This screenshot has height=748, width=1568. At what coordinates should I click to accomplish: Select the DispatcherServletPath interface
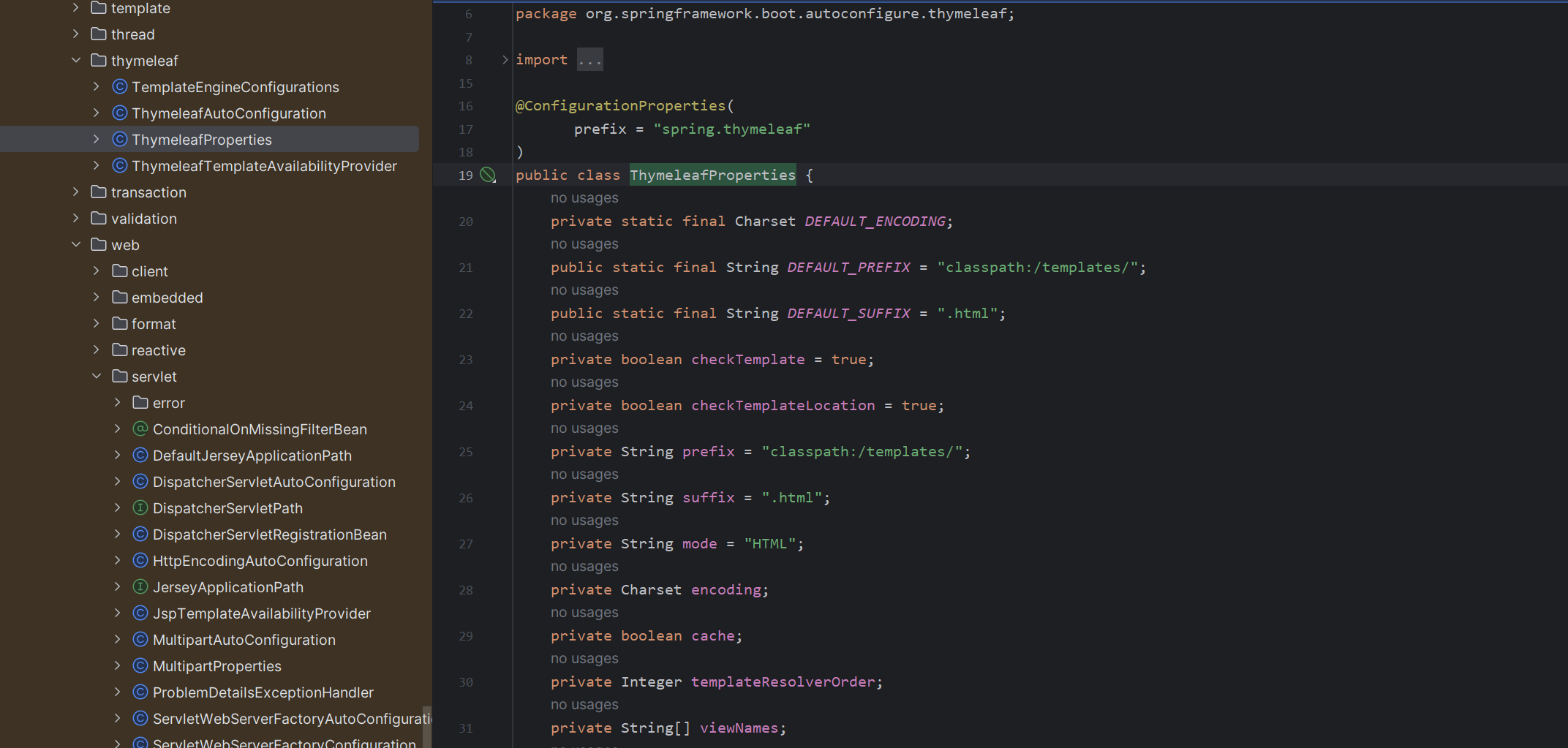click(x=227, y=508)
